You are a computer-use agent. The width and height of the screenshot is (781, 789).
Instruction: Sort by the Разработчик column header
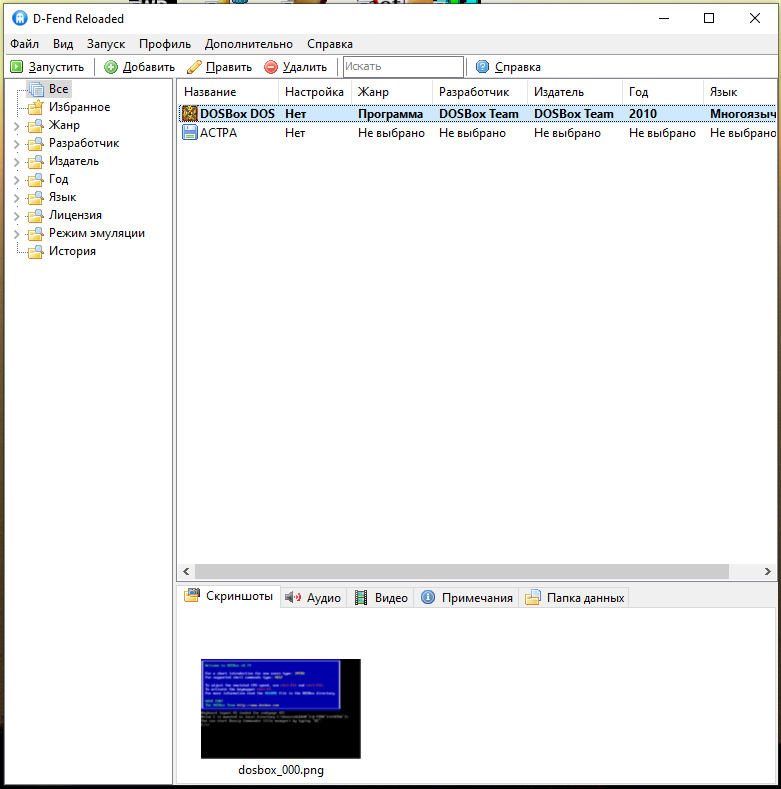(480, 92)
